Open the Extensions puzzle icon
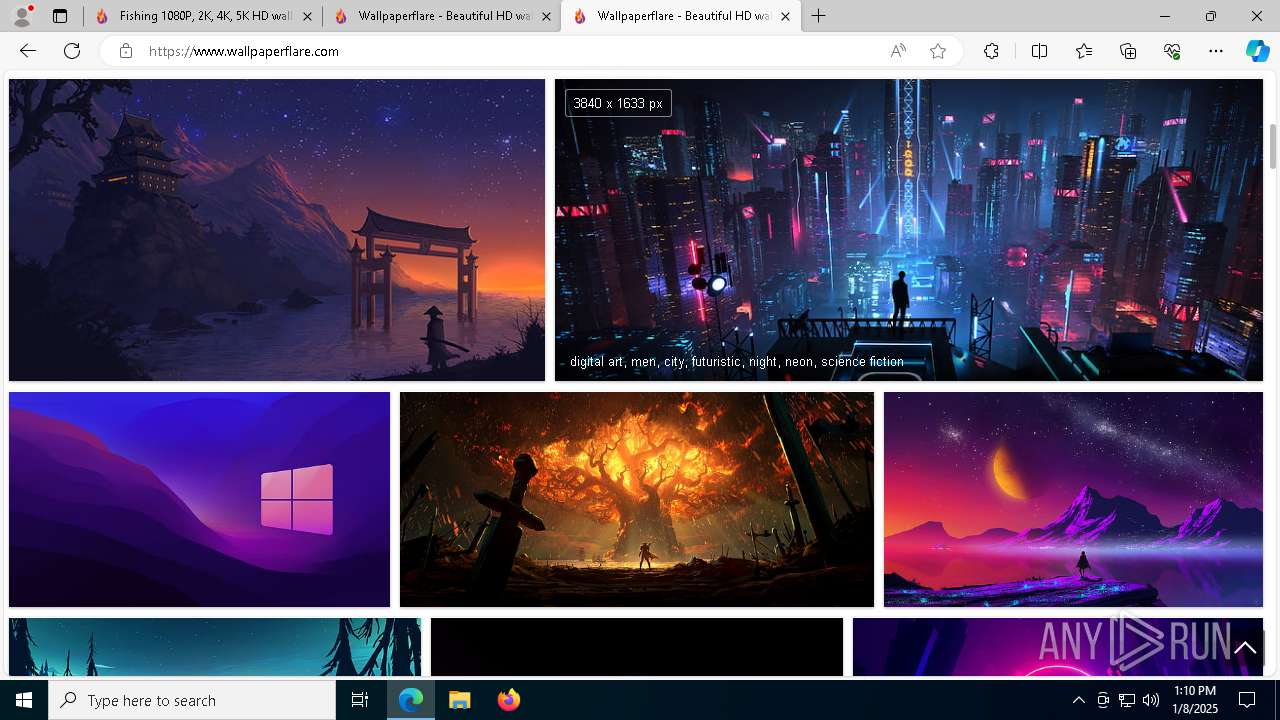The height and width of the screenshot is (720, 1280). (x=991, y=51)
